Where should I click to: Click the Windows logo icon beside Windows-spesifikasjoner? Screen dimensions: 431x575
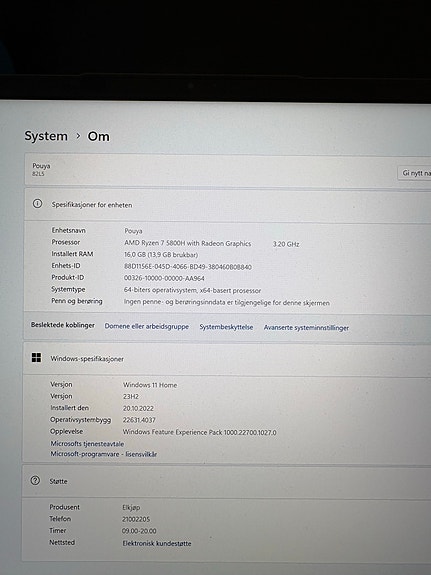36,358
